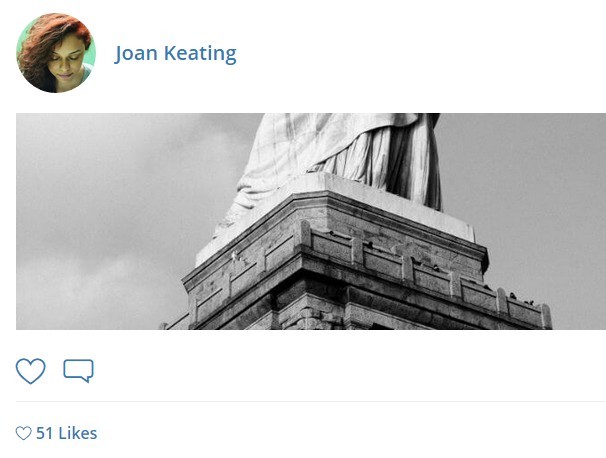Viewport: 606px width, 458px height.
Task: Open Joan Keating's round profile avatar
Action: 56,53
